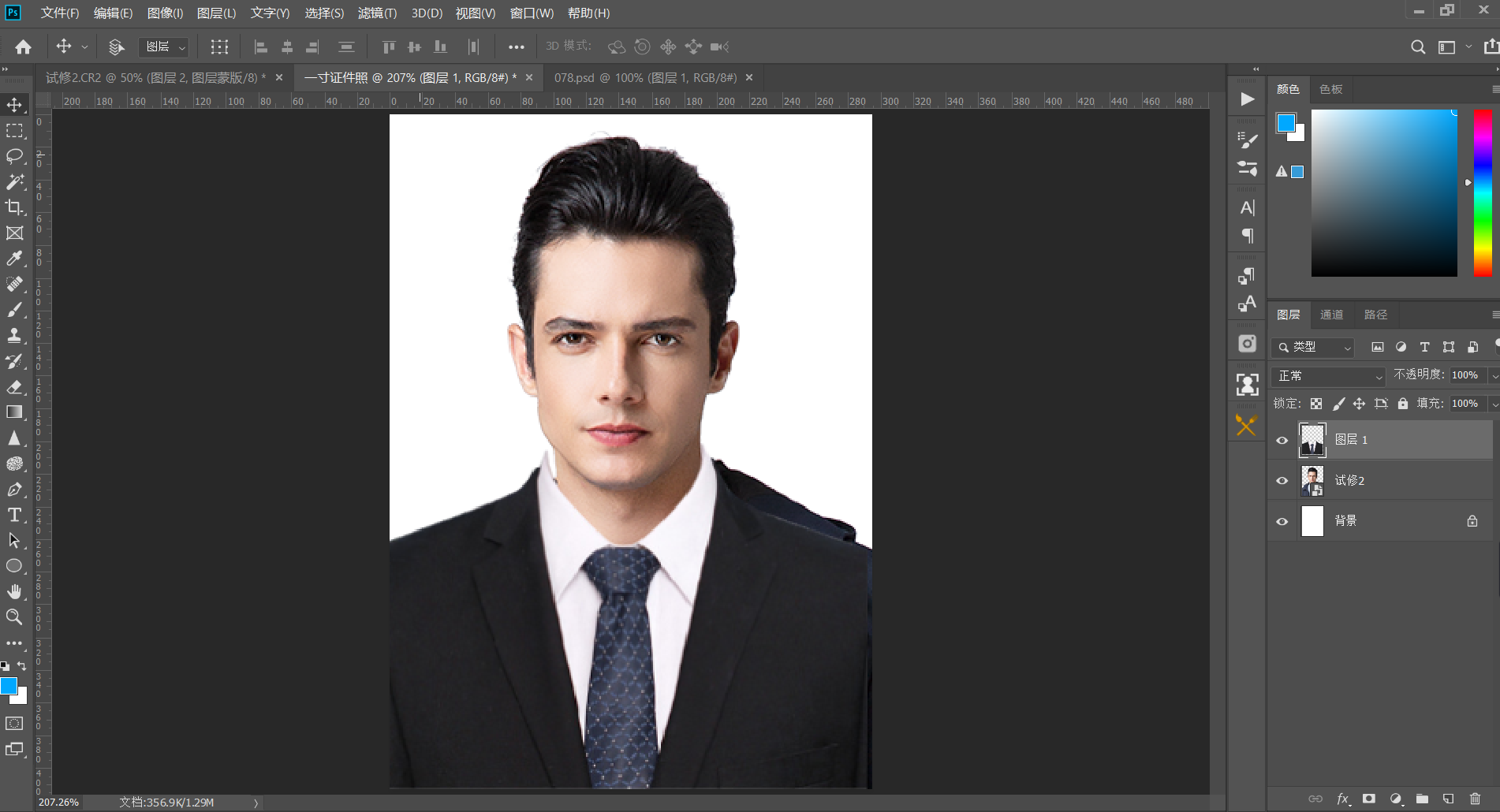
Task: Select the Horizontal Type tool
Action: click(x=14, y=515)
